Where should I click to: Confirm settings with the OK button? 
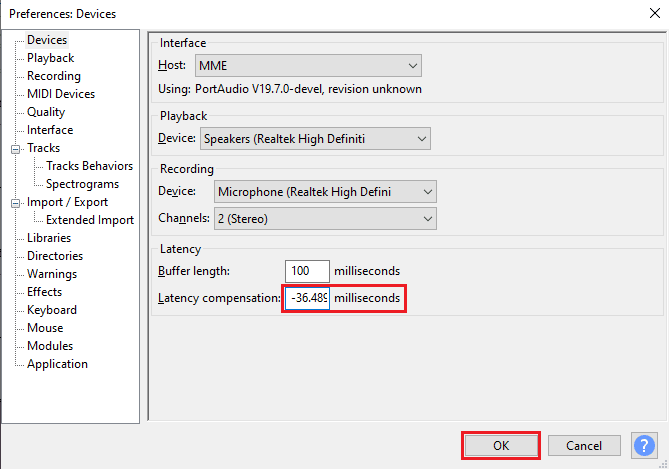501,446
